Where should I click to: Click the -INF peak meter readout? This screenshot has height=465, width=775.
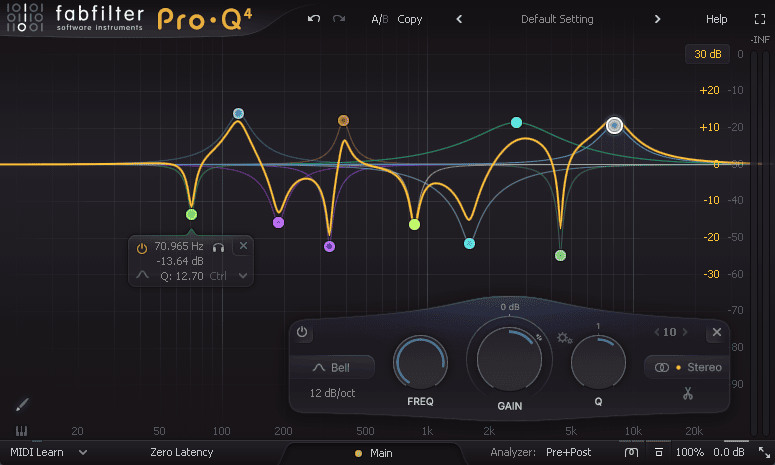[x=760, y=40]
